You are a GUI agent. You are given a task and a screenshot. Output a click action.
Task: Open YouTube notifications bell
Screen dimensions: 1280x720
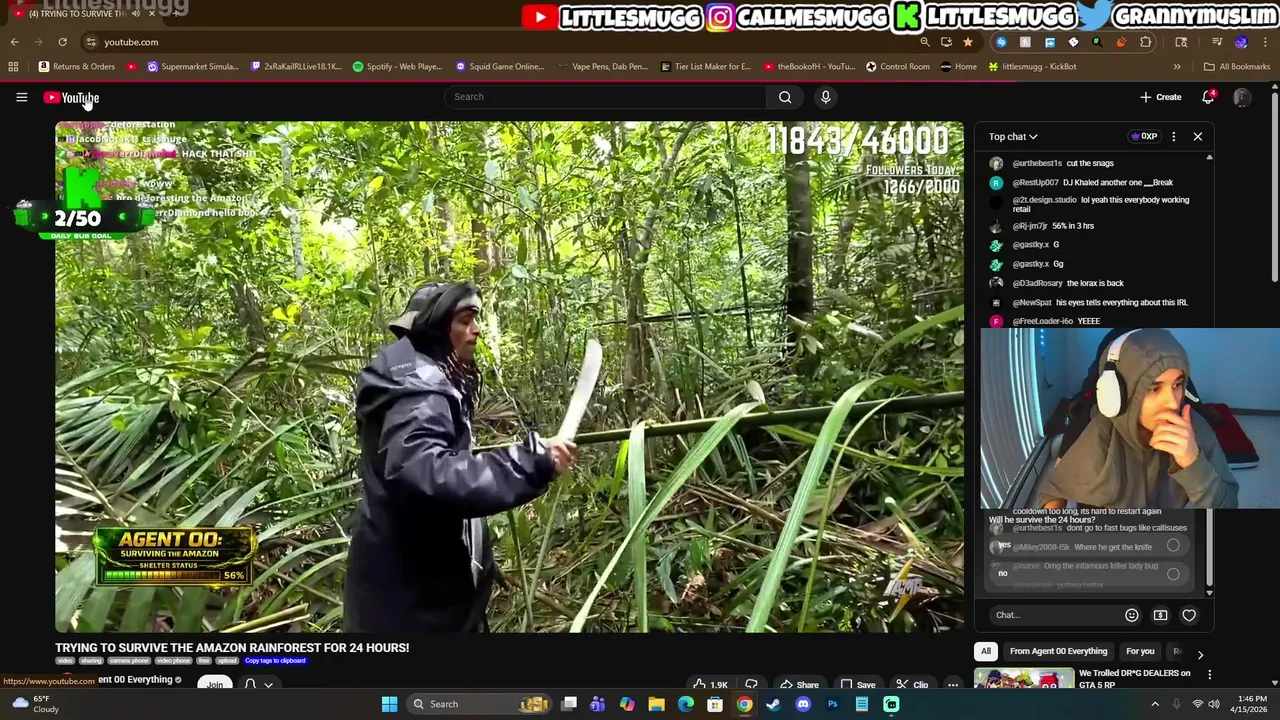pos(1208,97)
